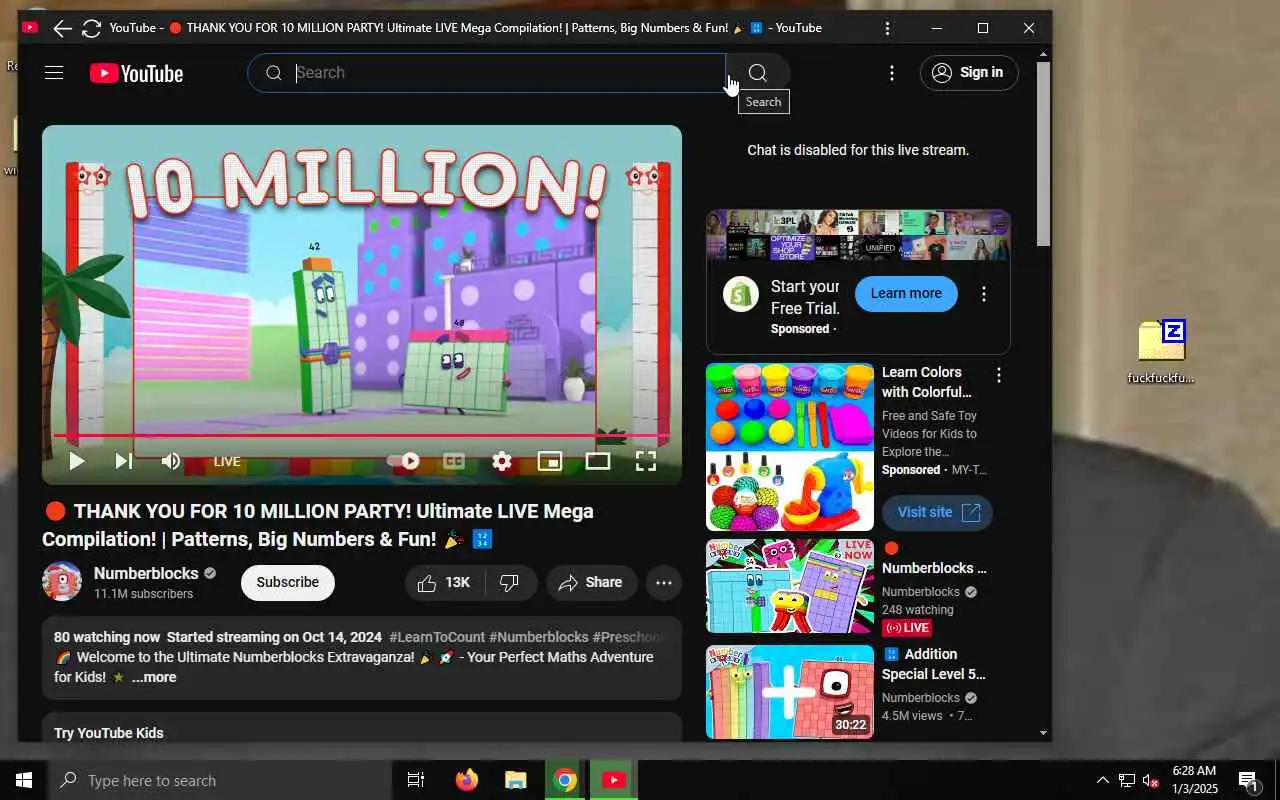
Task: Launch Firefox from the taskbar
Action: click(466, 780)
